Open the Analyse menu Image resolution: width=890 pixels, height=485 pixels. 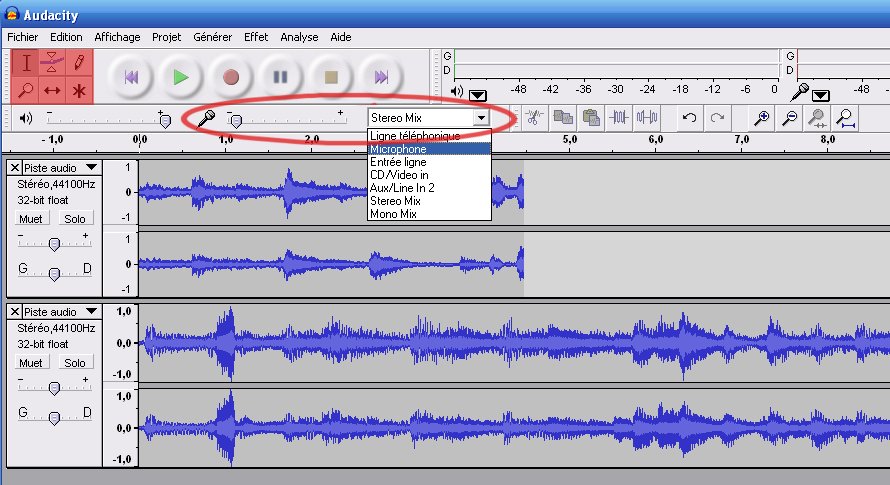299,37
